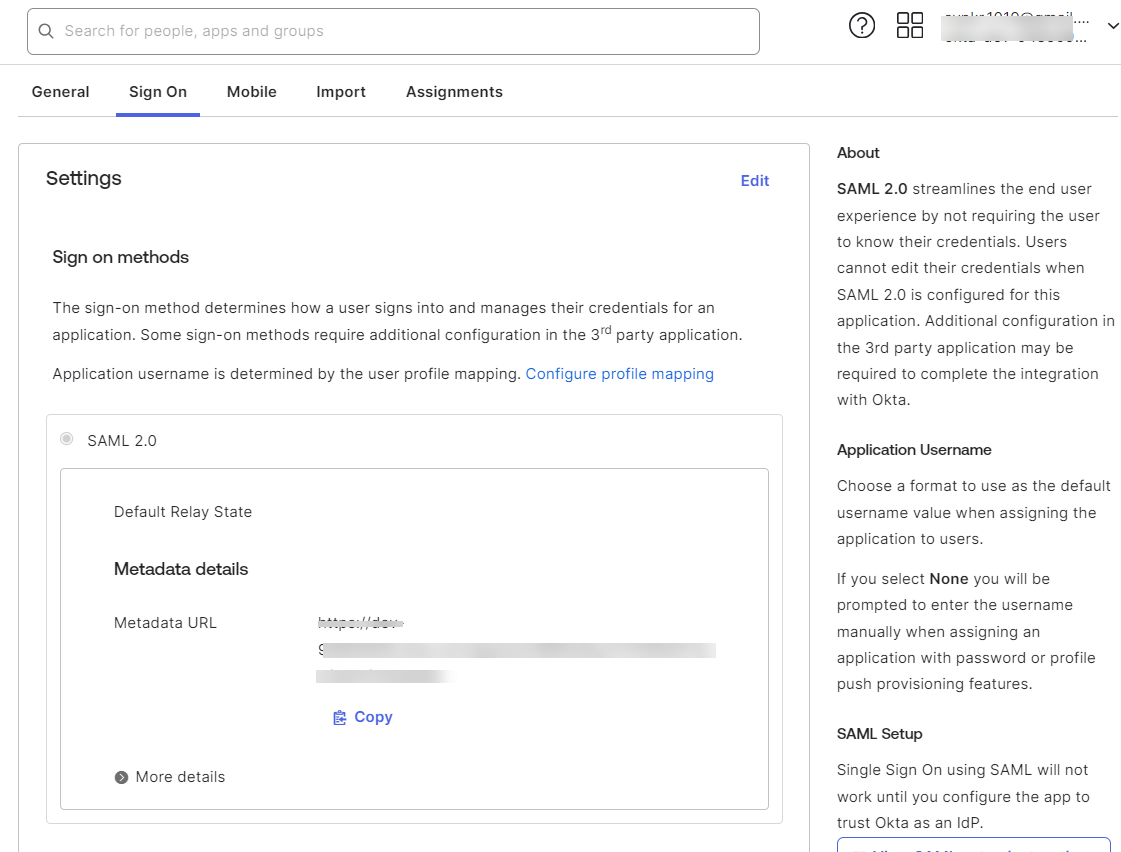
Task: Open the Assignments tab
Action: [x=454, y=92]
